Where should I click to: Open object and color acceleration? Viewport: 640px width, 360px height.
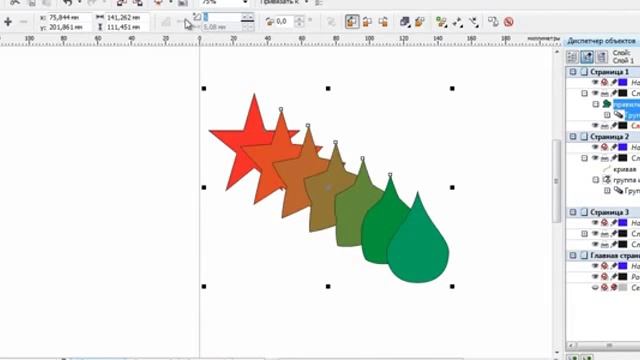[x=405, y=22]
